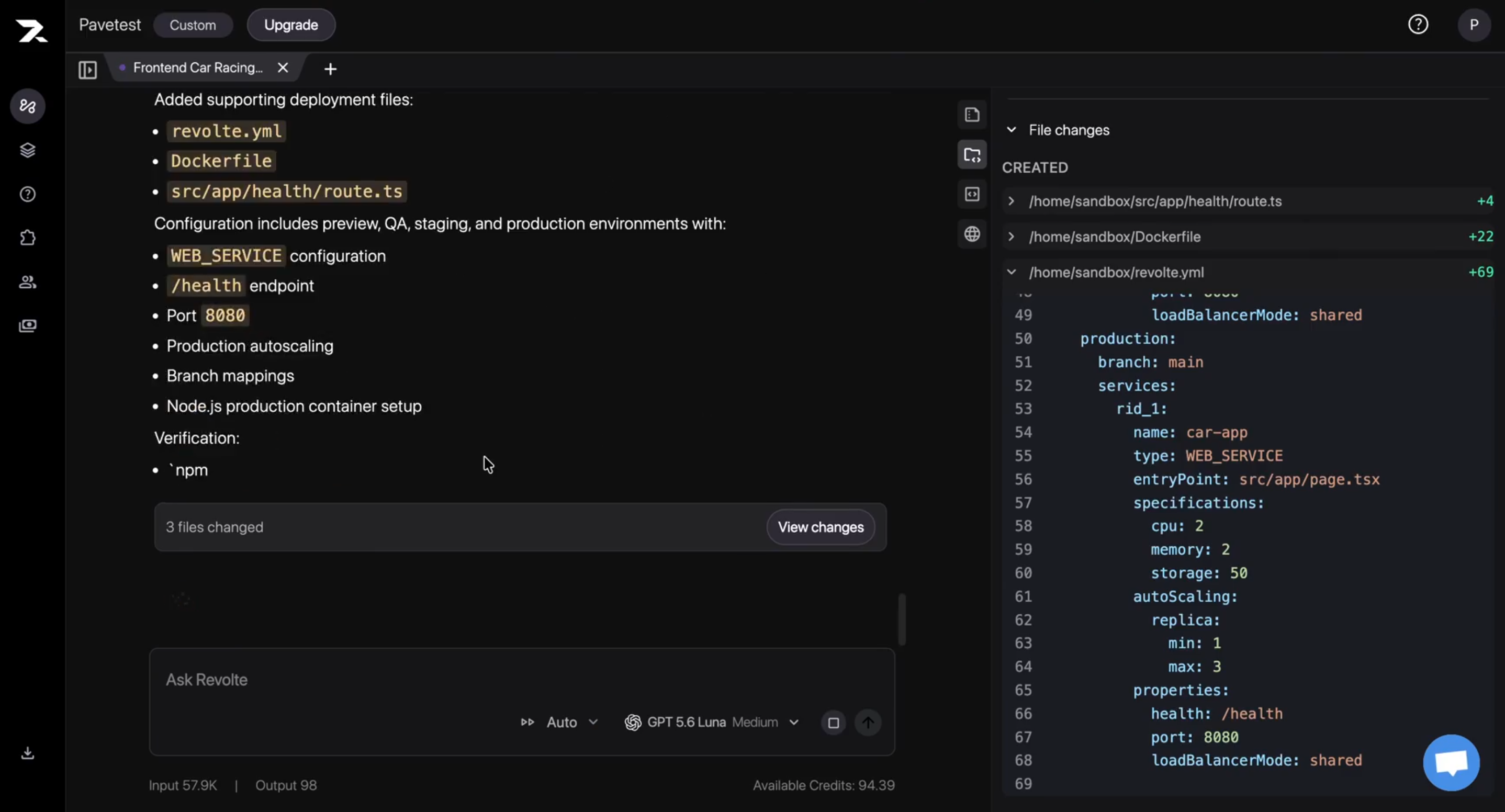Open the globe web preview icon
The height and width of the screenshot is (812, 1505).
972,234
